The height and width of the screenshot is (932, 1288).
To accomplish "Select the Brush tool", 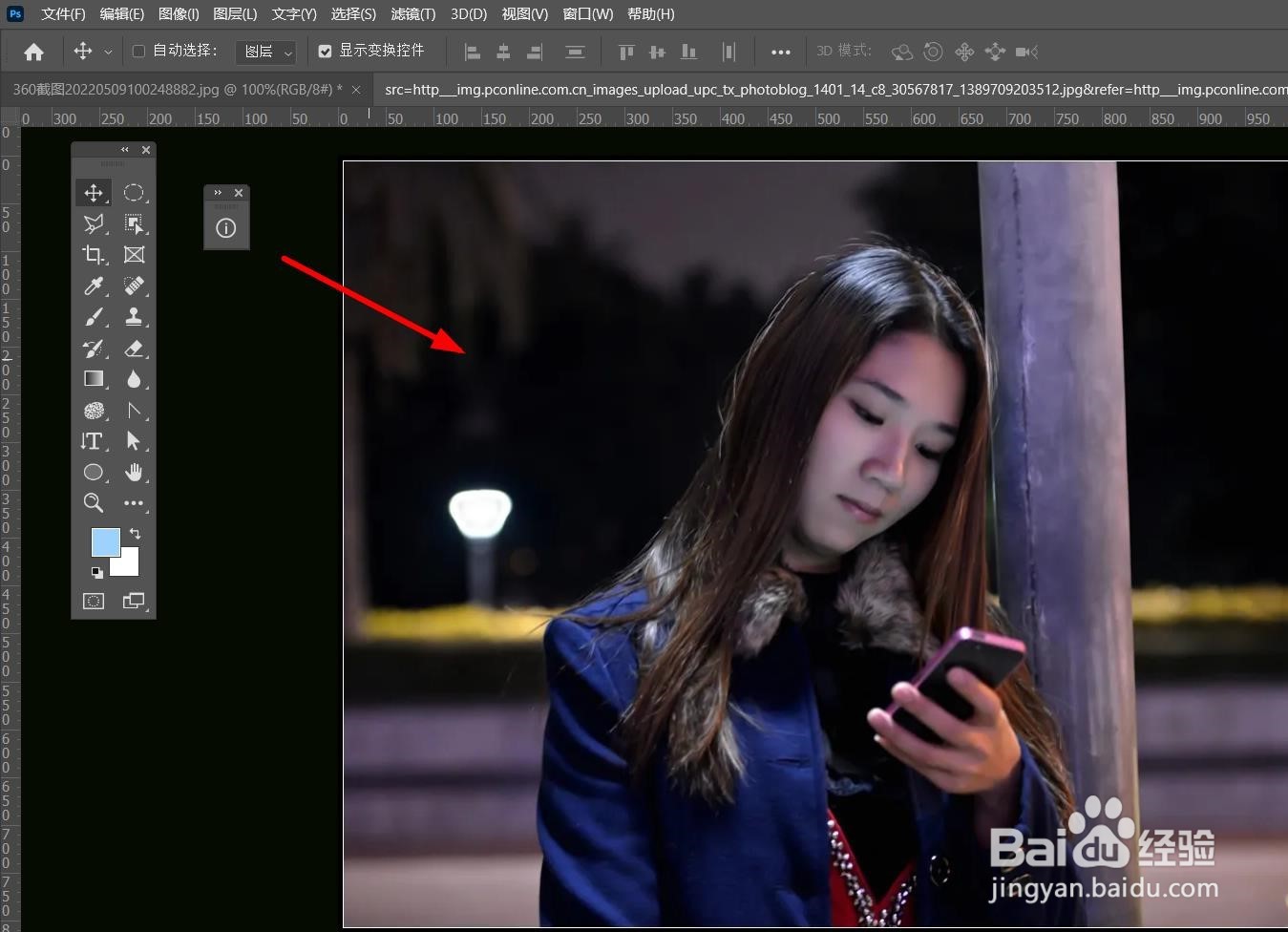I will [94, 317].
